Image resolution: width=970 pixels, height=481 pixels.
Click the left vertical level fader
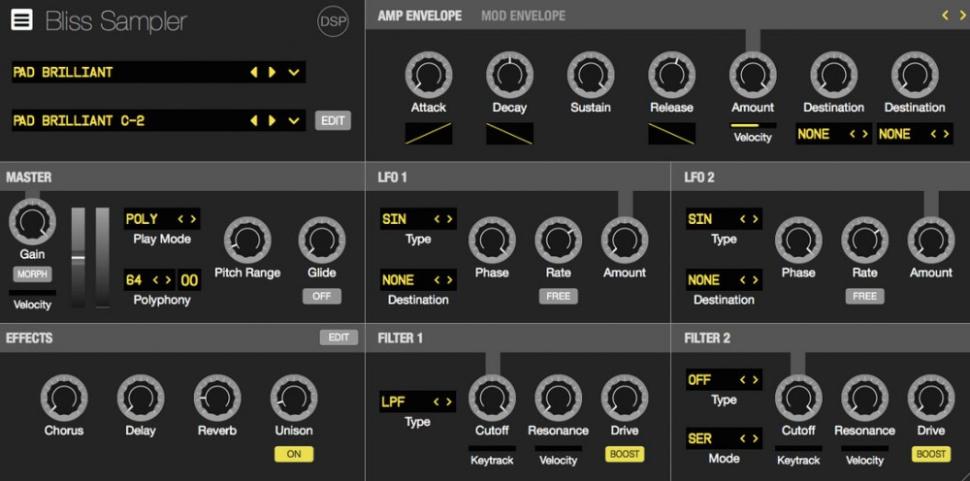(x=78, y=257)
